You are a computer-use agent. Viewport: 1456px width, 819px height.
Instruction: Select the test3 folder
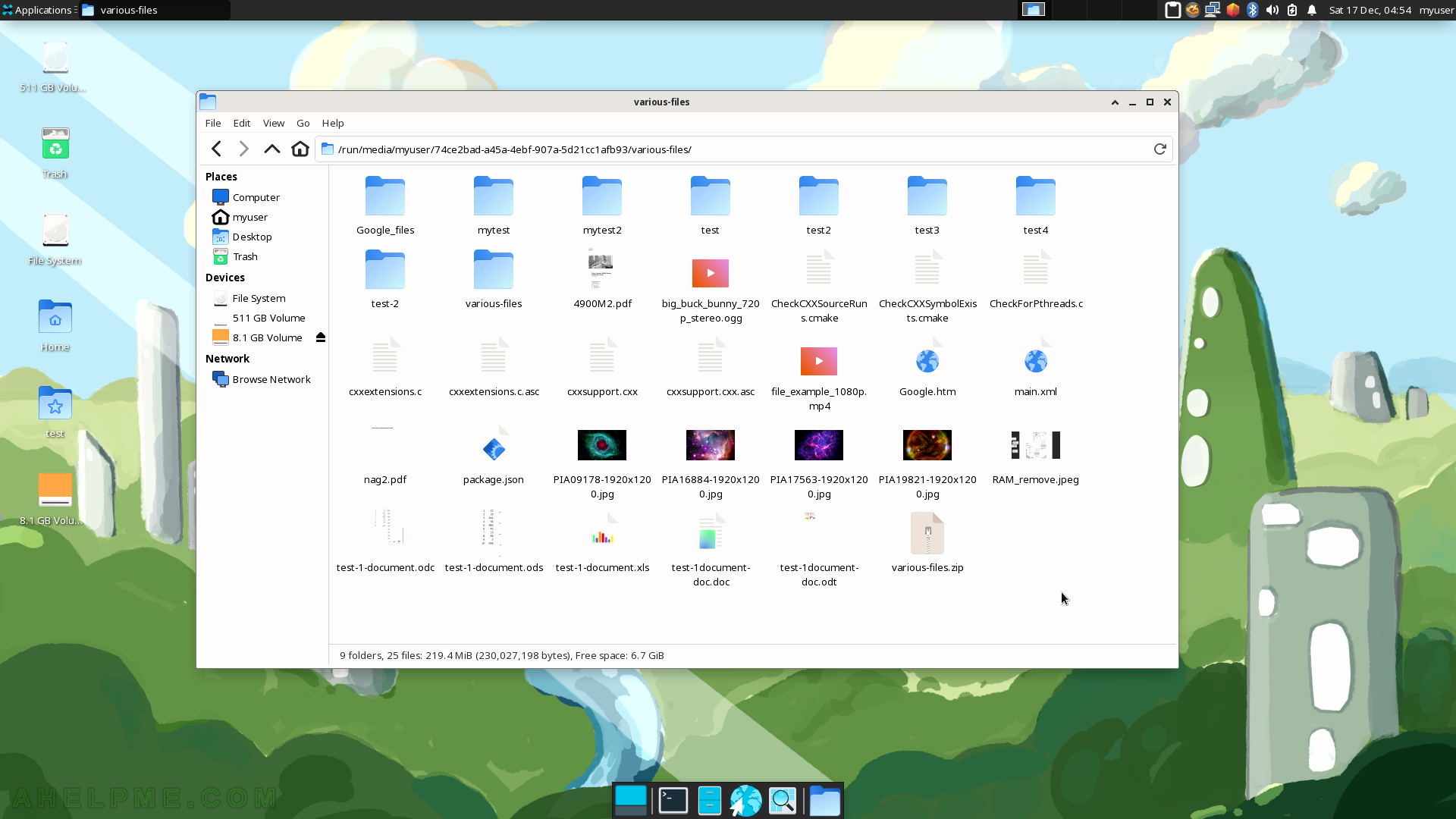click(927, 196)
